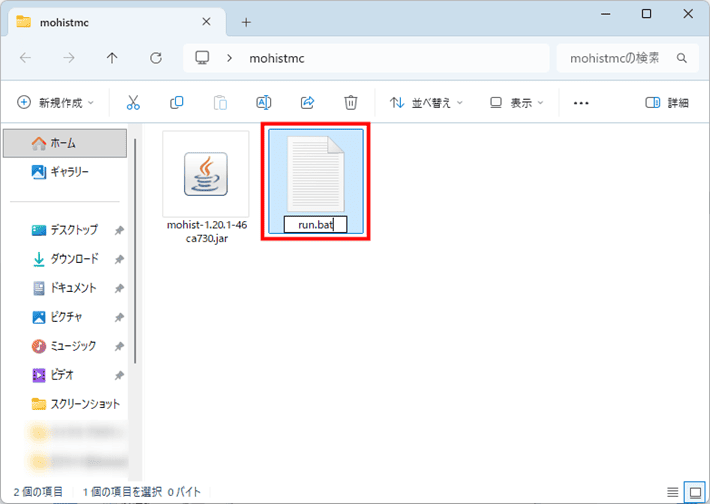The height and width of the screenshot is (504, 710).
Task: Click mohistmc in the address bar
Action: (277, 58)
